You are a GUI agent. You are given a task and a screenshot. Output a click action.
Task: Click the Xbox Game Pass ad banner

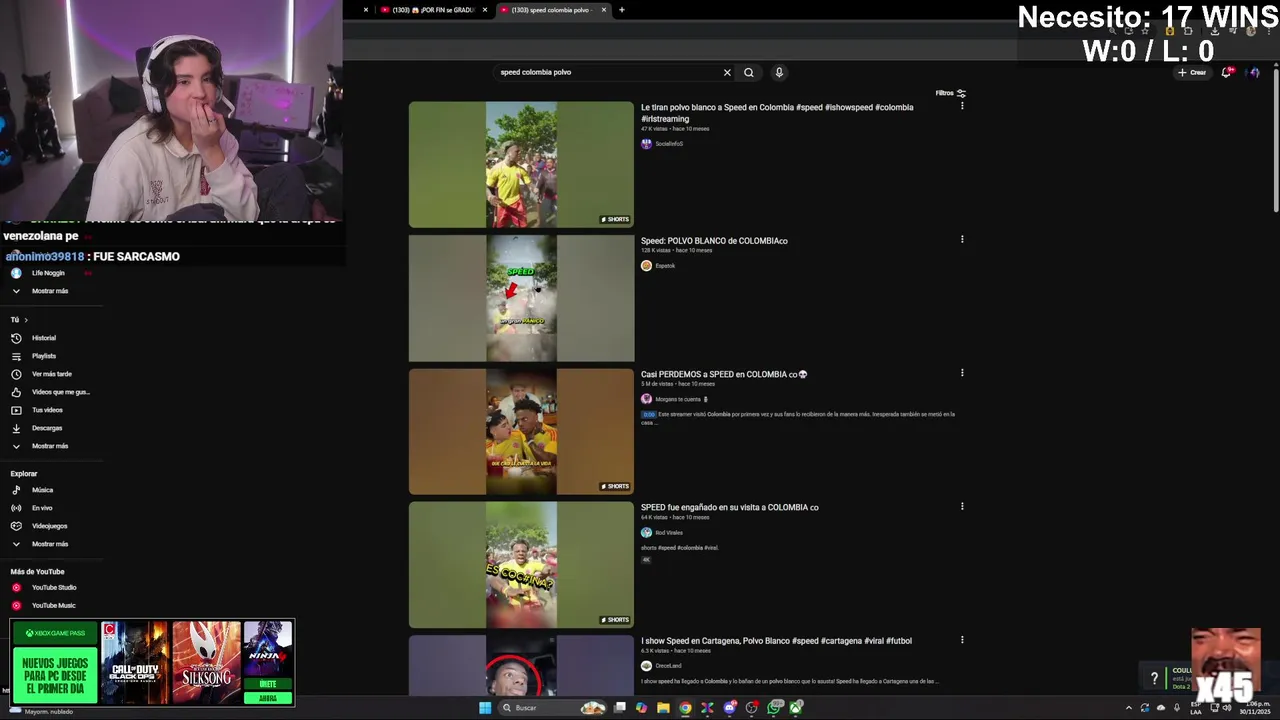click(152, 662)
